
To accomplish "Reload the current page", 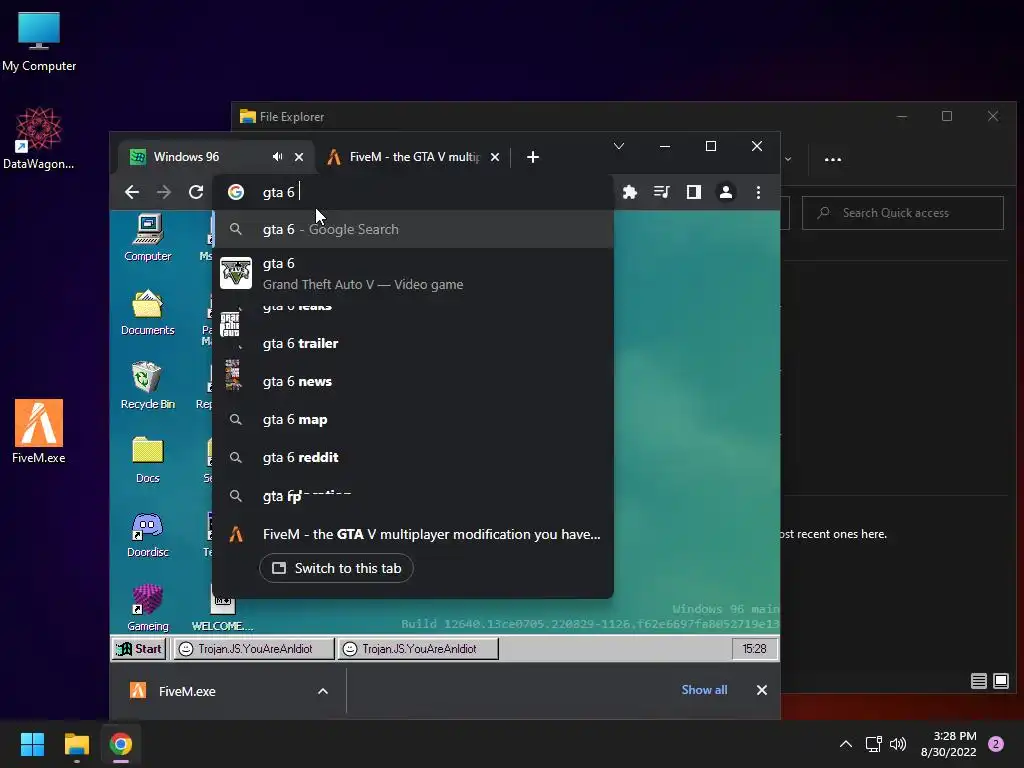I will click(196, 192).
